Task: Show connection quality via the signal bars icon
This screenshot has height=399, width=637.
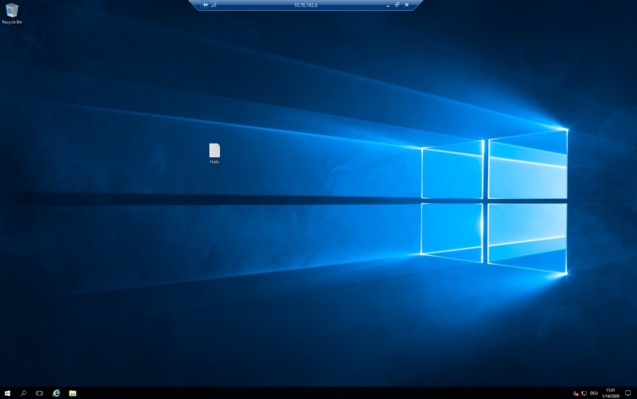Action: click(214, 5)
